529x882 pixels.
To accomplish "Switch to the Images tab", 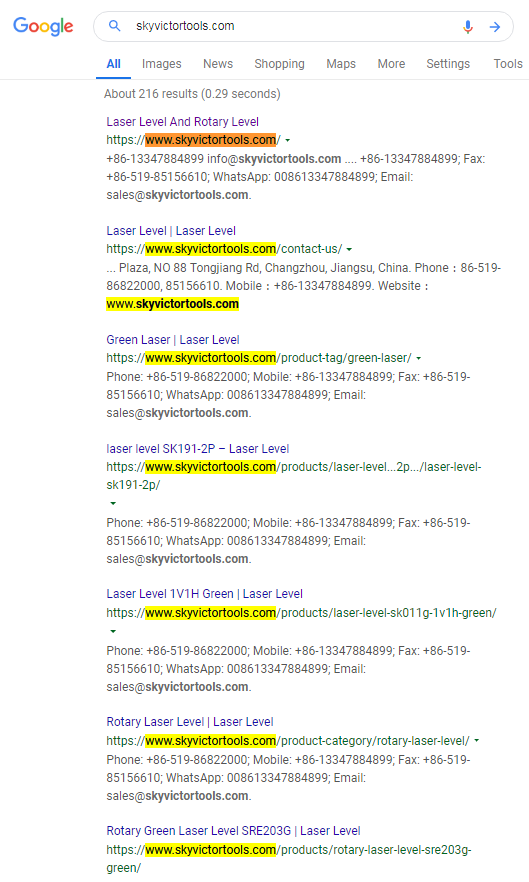I will 162,64.
